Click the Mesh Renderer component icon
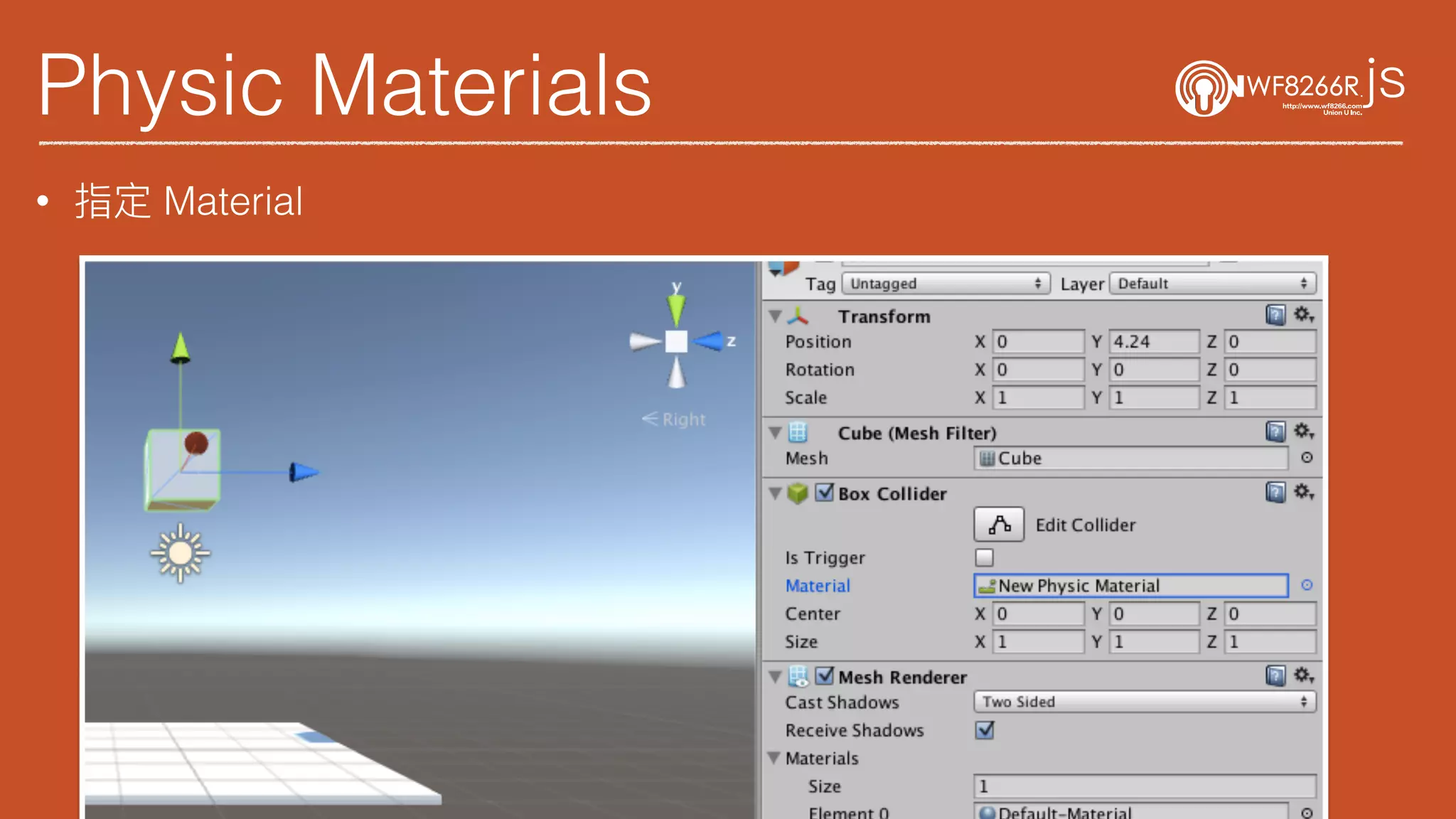The image size is (1456, 819). coord(798,676)
